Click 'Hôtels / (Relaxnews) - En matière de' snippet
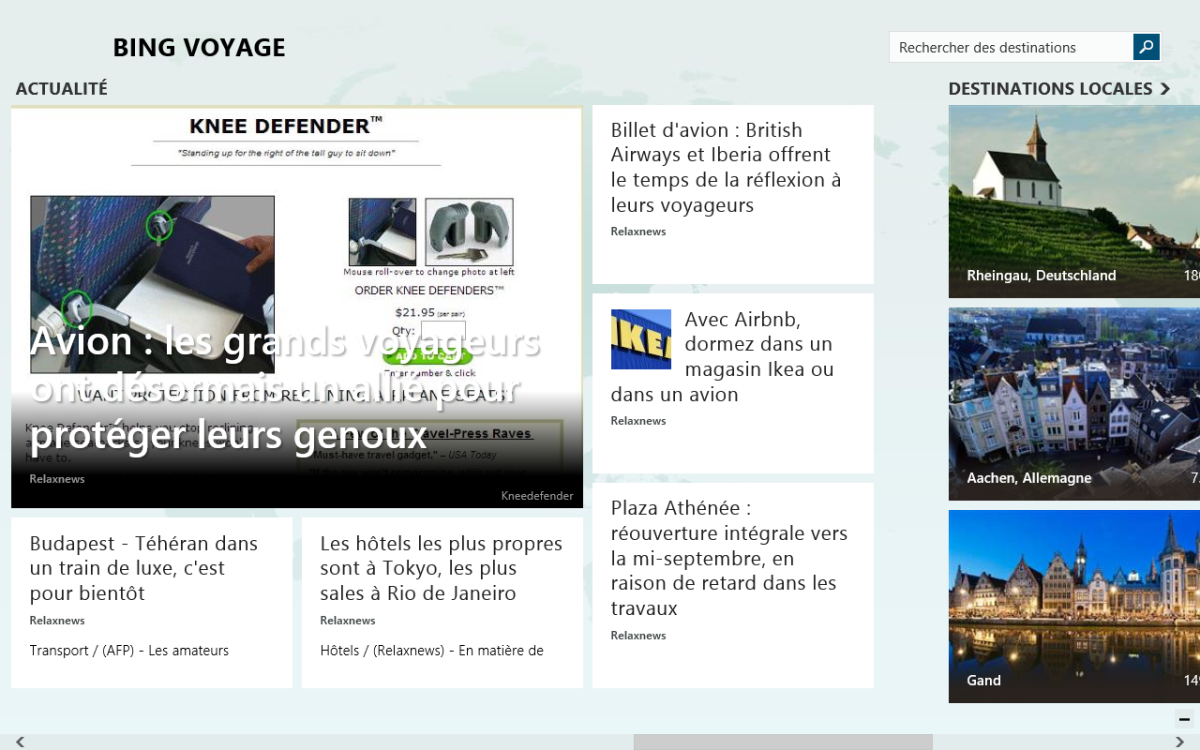This screenshot has height=750, width=1200. 432,651
